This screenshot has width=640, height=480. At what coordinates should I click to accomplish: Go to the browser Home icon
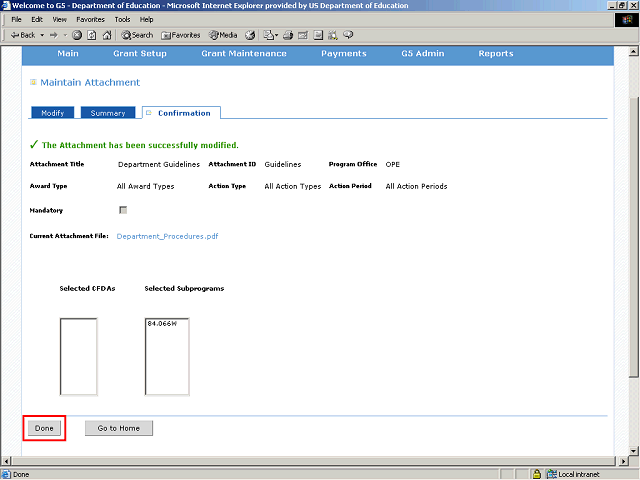[x=107, y=35]
